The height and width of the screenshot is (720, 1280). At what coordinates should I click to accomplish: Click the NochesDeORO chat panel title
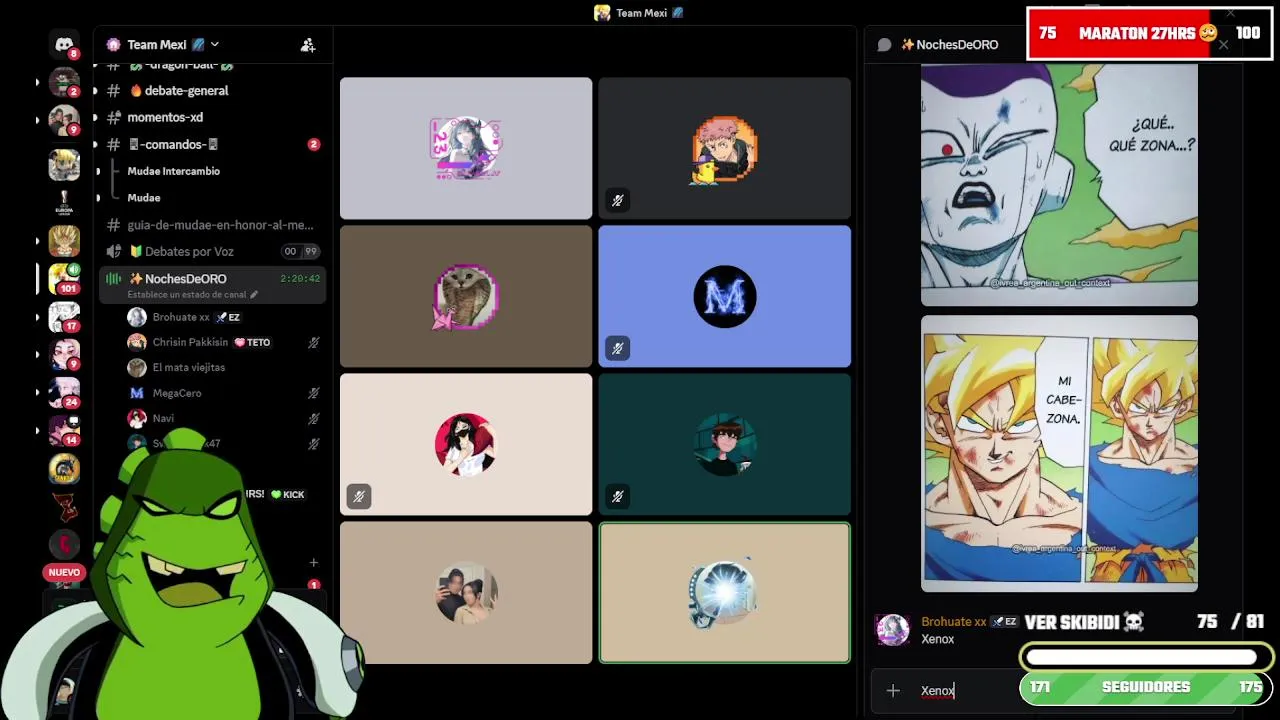tap(950, 44)
